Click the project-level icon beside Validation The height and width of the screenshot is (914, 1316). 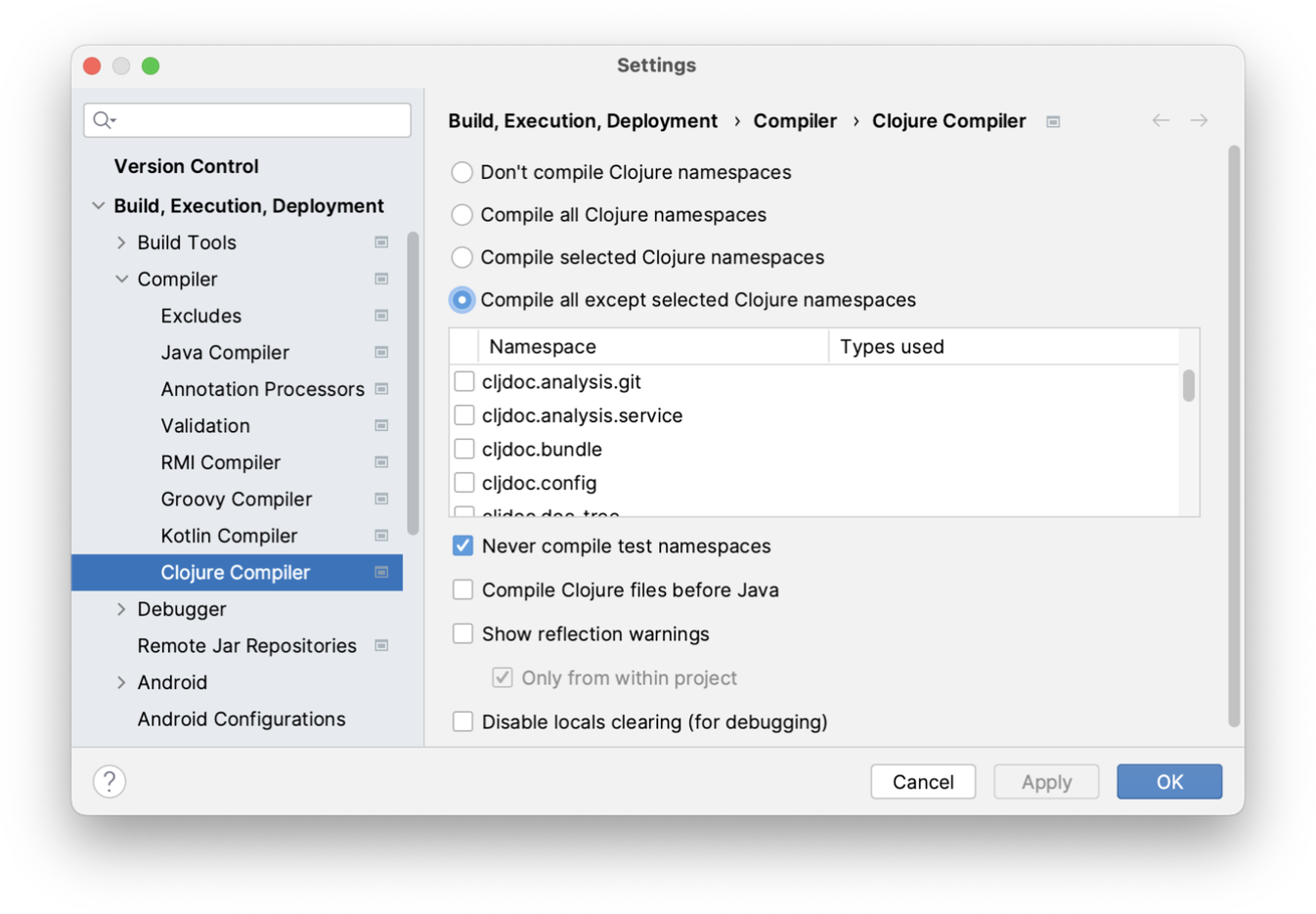point(381,426)
